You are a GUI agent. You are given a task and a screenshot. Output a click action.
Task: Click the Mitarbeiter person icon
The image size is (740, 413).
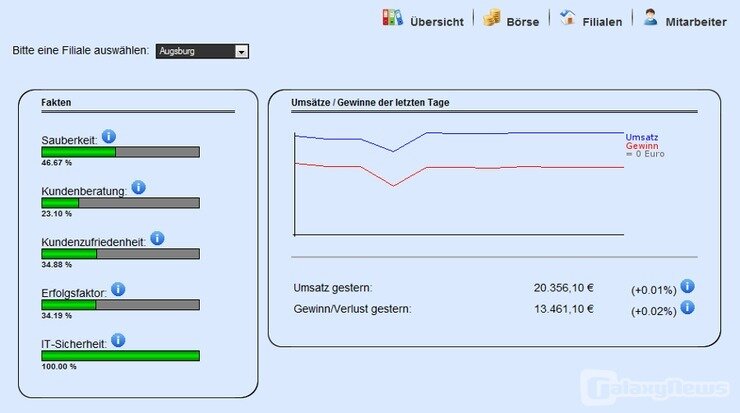(x=651, y=18)
